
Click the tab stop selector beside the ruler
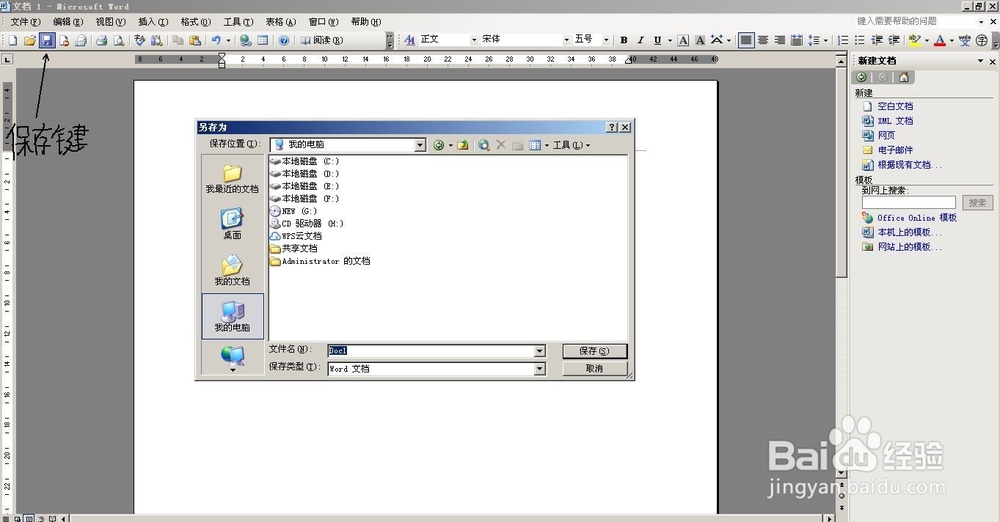coord(7,59)
